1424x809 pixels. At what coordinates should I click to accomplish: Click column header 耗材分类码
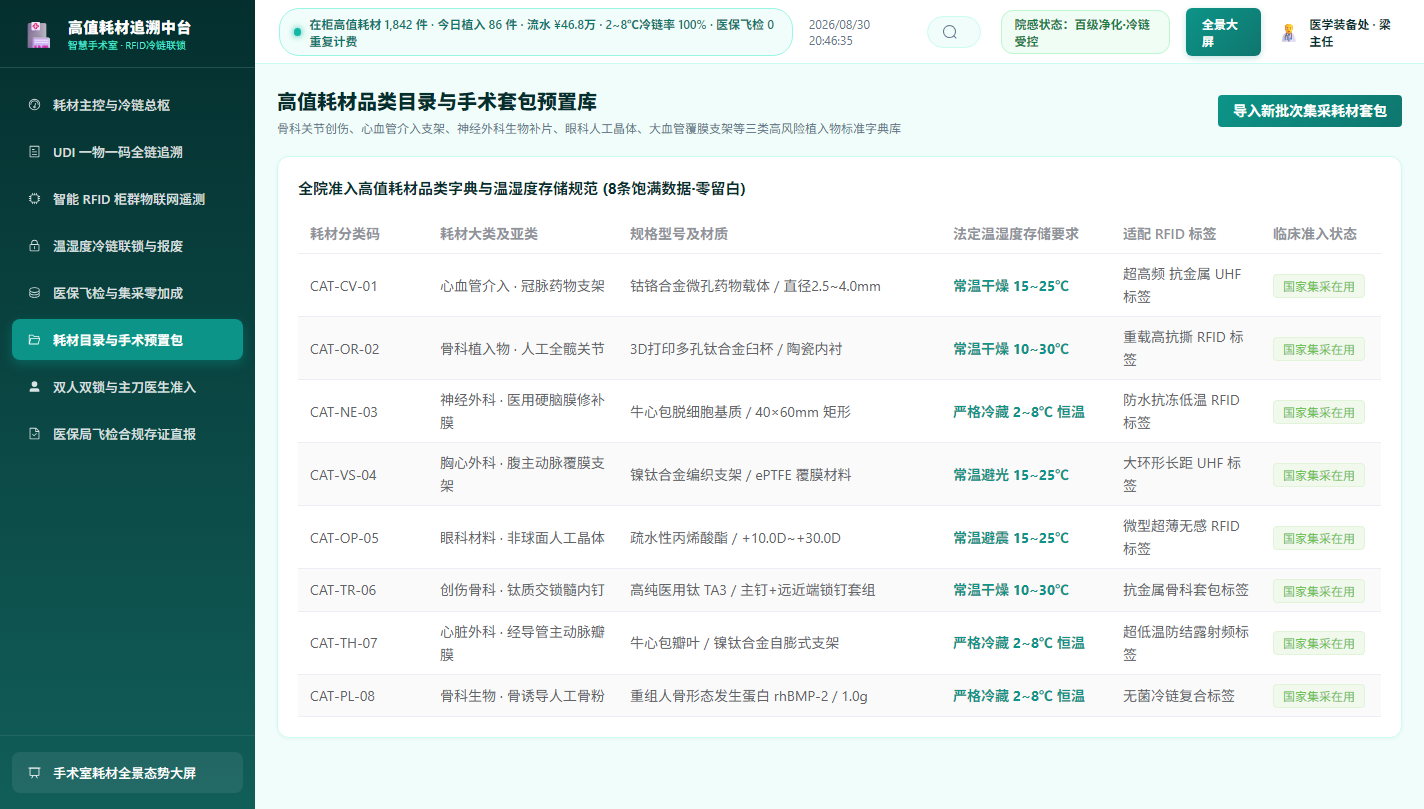[x=344, y=234]
